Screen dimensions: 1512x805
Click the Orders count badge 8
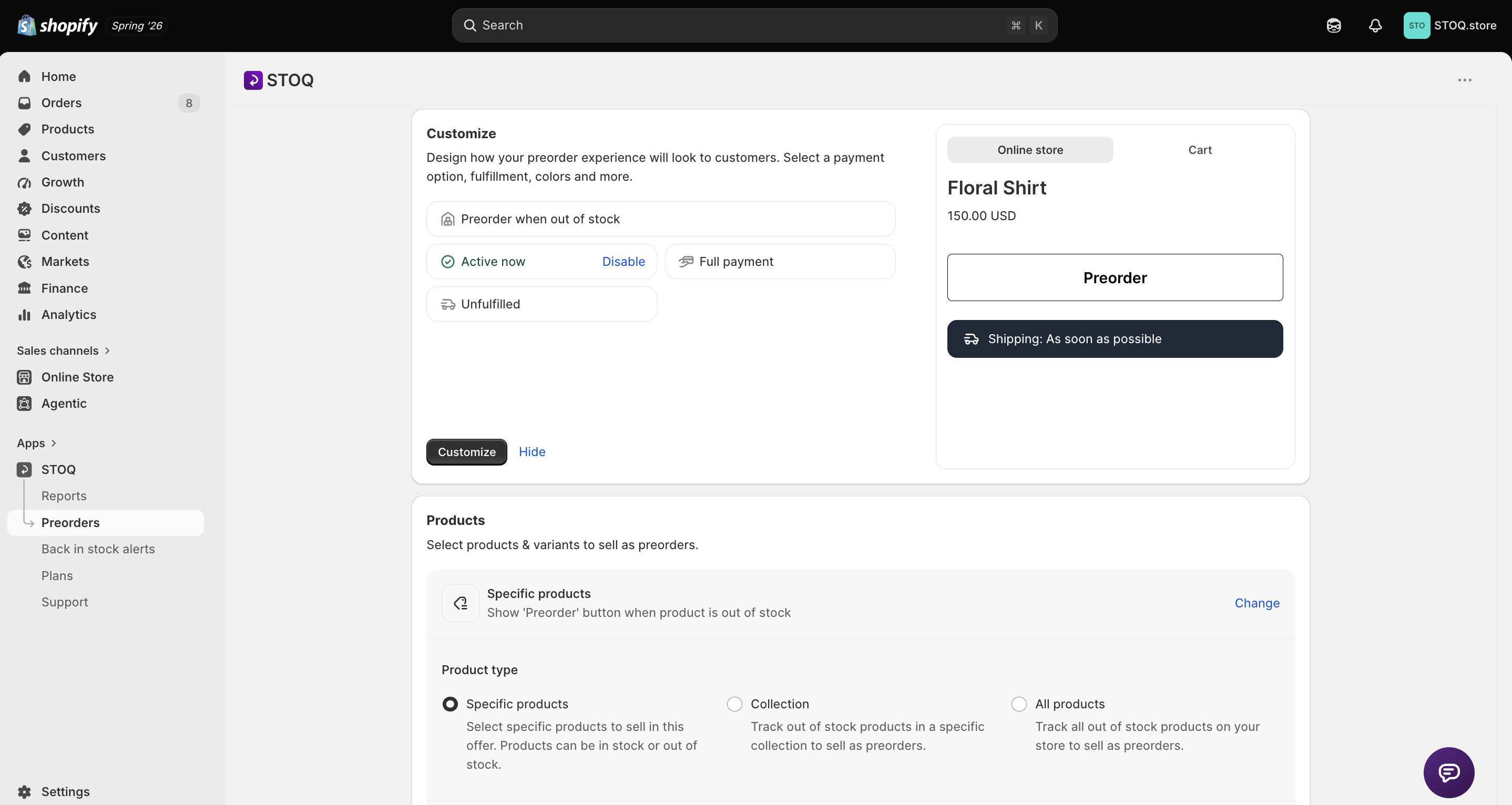point(188,104)
